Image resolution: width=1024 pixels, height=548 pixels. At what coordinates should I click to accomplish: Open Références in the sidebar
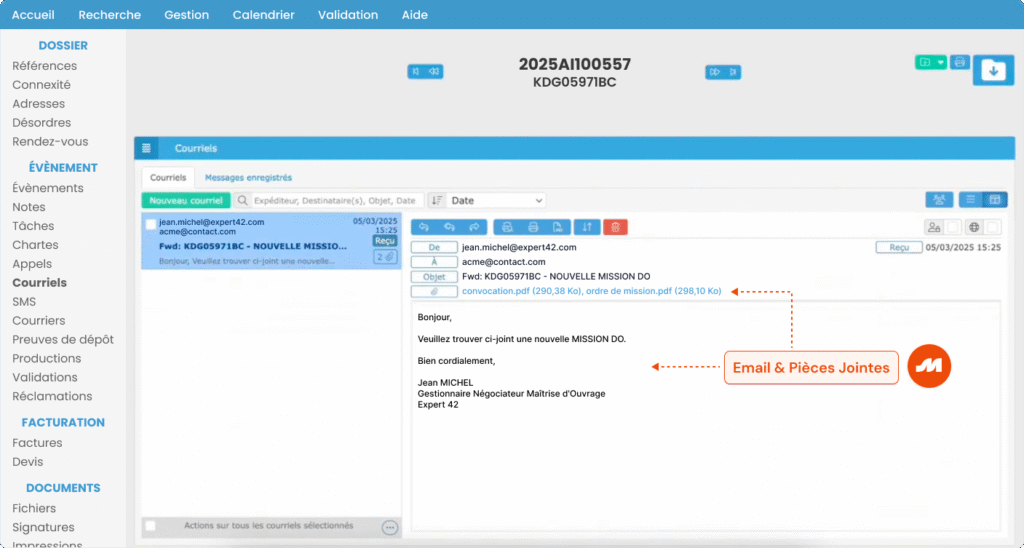coord(44,66)
